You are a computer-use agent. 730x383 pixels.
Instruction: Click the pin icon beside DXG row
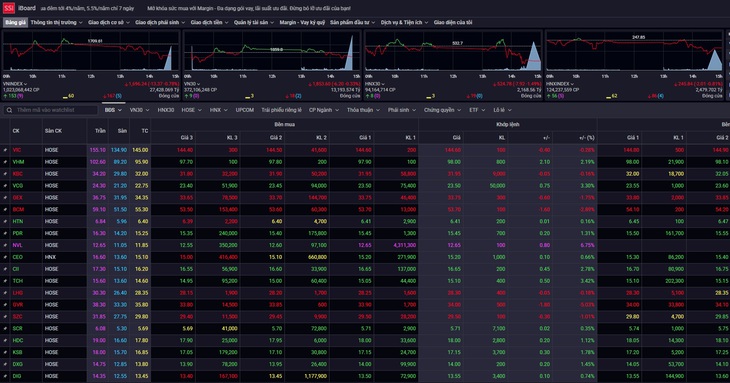coord(5,364)
